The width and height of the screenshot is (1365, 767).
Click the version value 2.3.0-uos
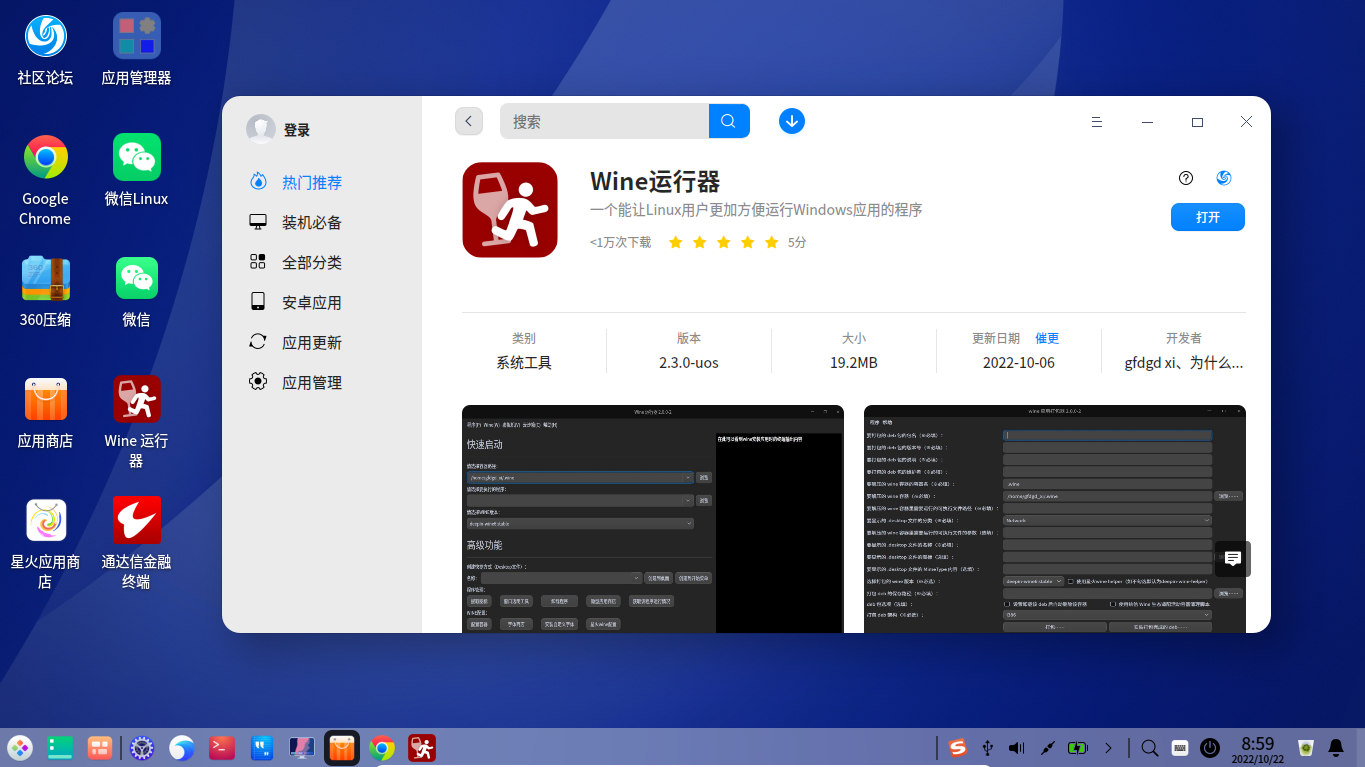689,362
